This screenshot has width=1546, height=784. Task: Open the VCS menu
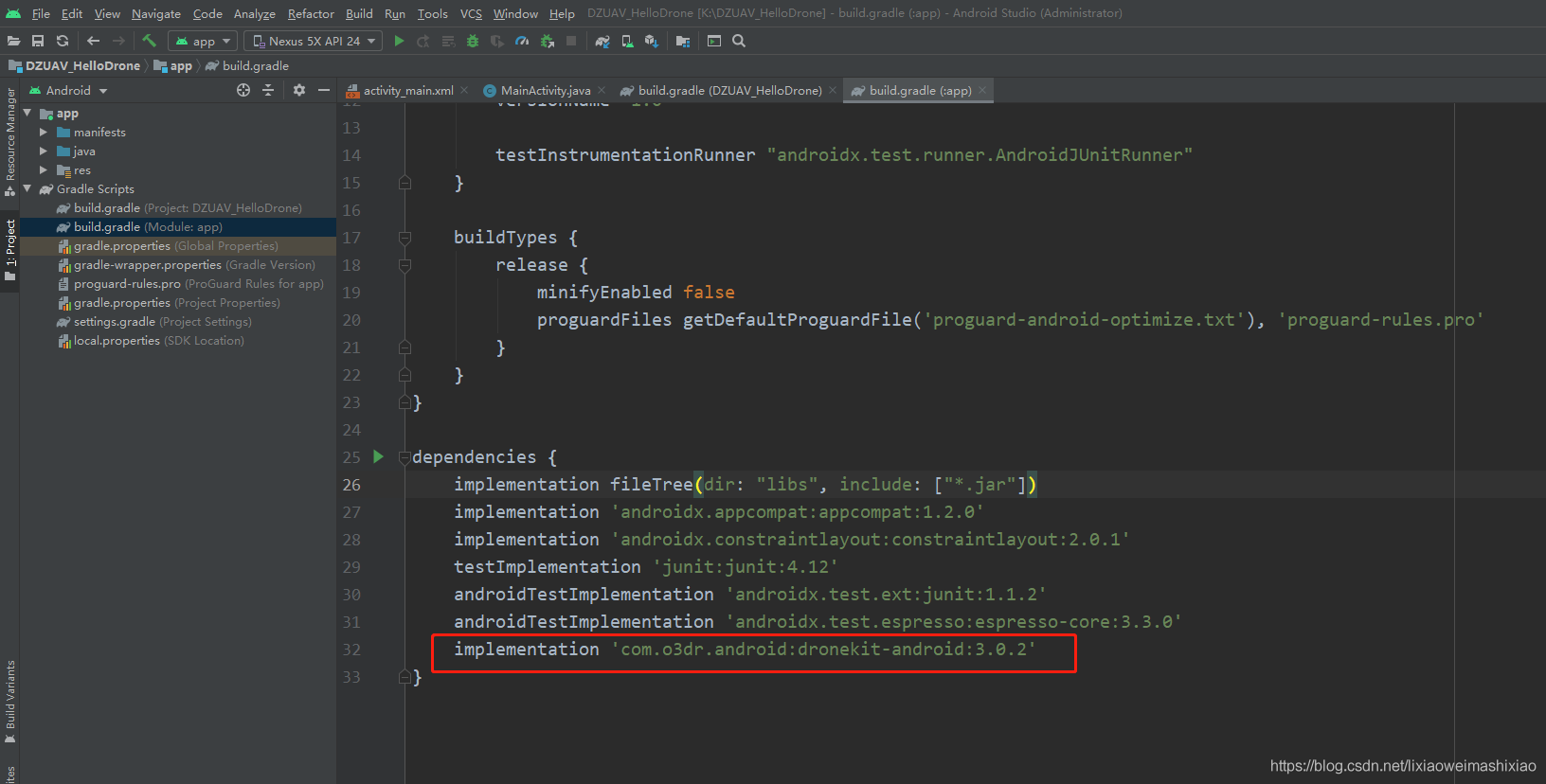coord(471,13)
